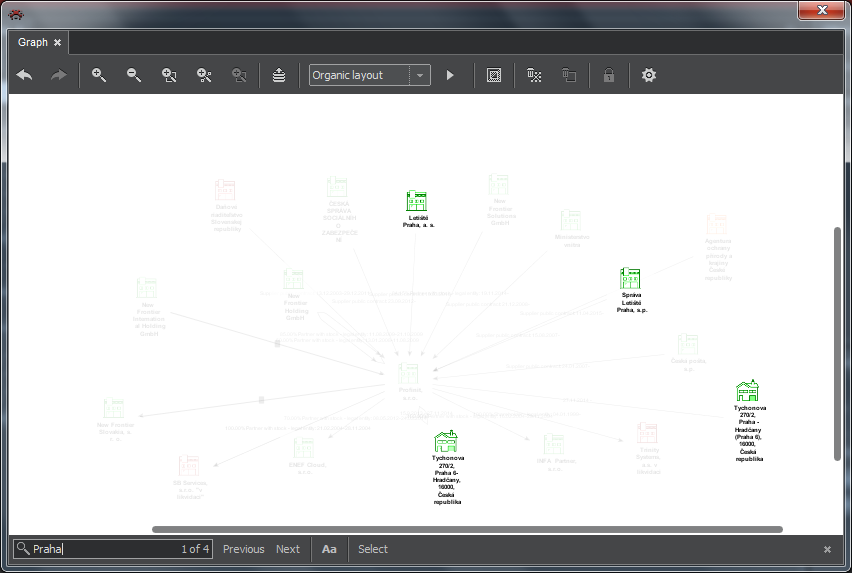Click the search field containing Praha

point(100,549)
